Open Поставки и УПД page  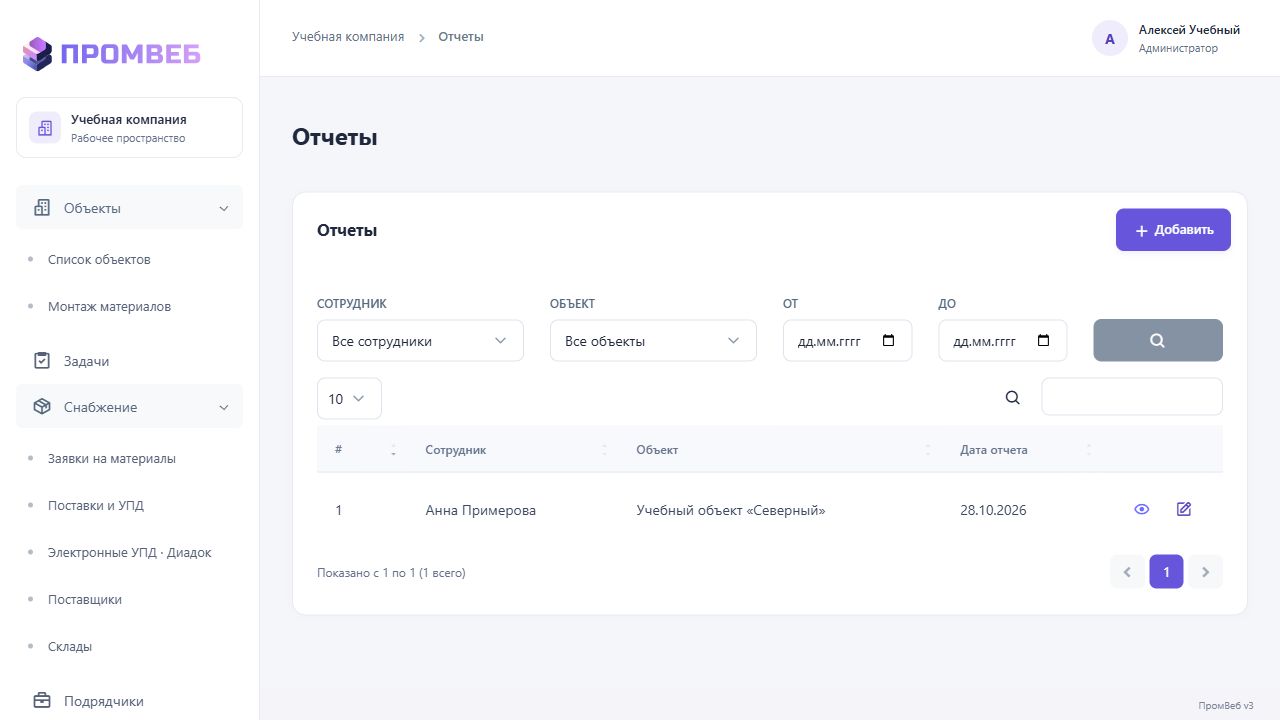(96, 505)
